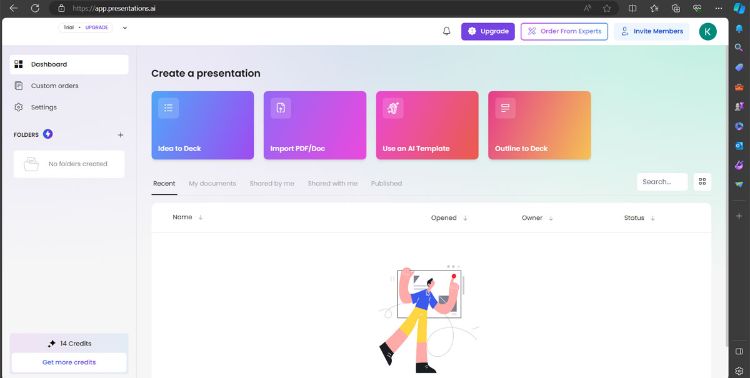Add a new folder with plus icon
Image resolution: width=750 pixels, height=378 pixels.
coord(121,135)
